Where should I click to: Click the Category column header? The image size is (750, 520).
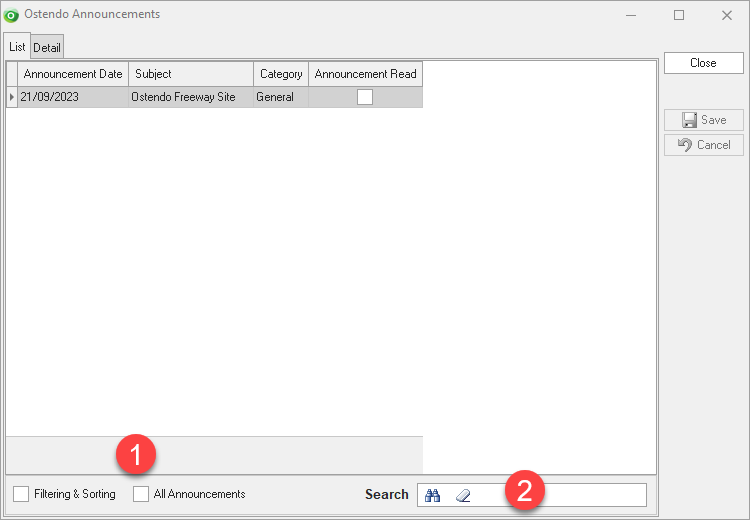pos(281,74)
